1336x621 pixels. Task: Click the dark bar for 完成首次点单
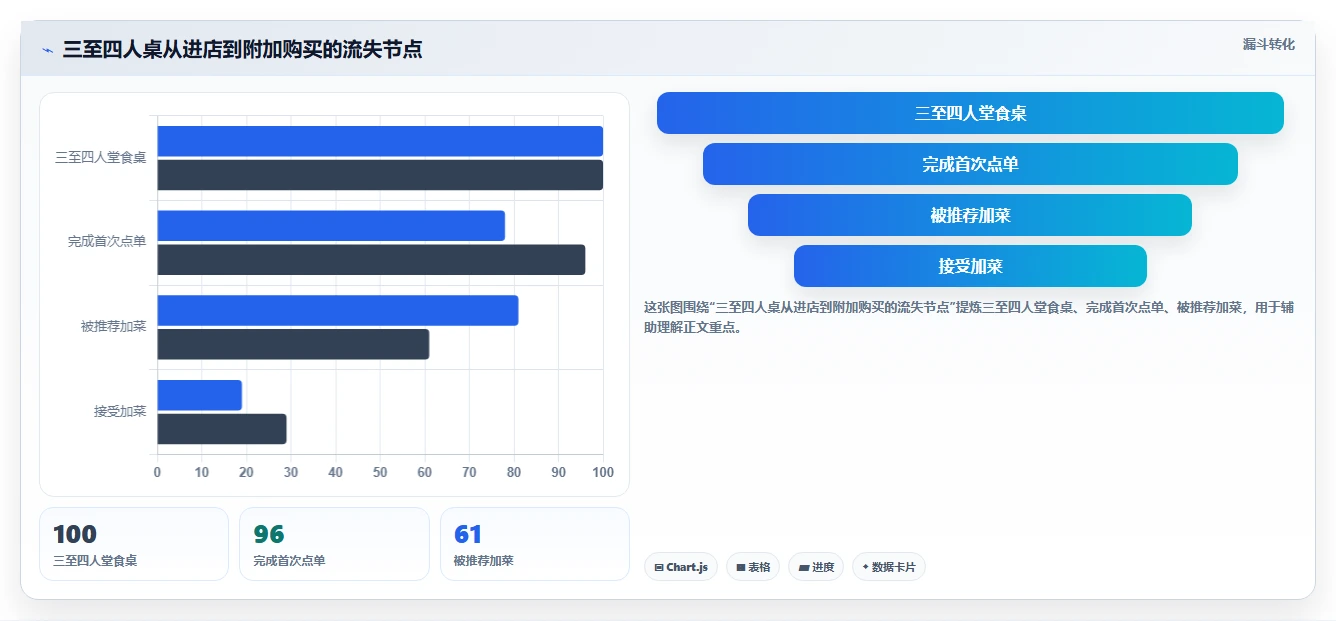click(x=371, y=260)
